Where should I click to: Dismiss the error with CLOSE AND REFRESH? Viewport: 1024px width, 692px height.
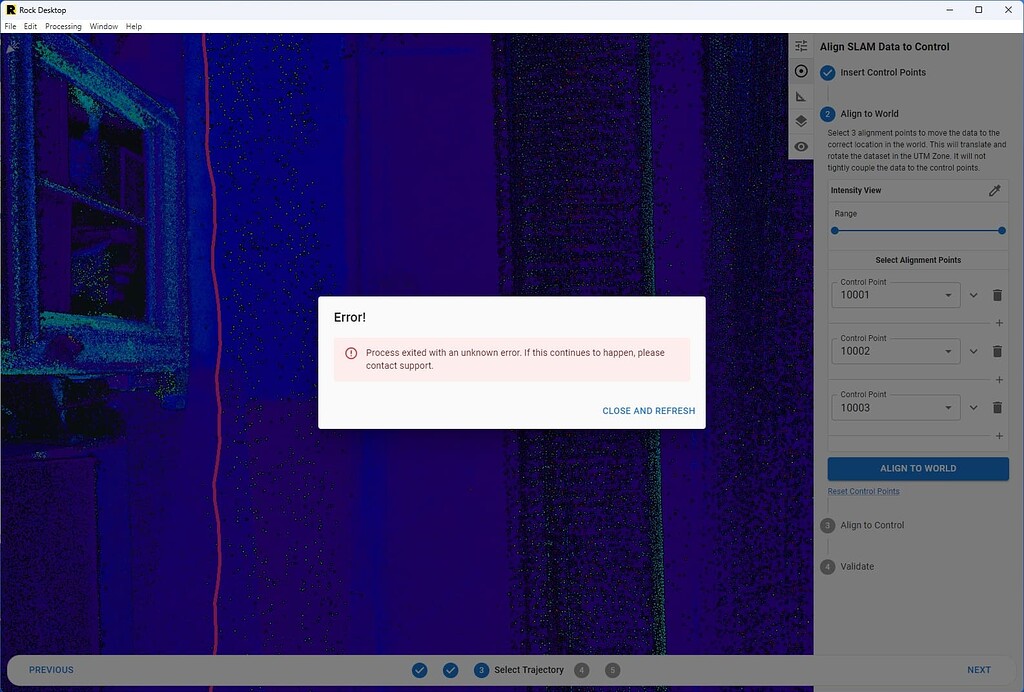pos(648,410)
